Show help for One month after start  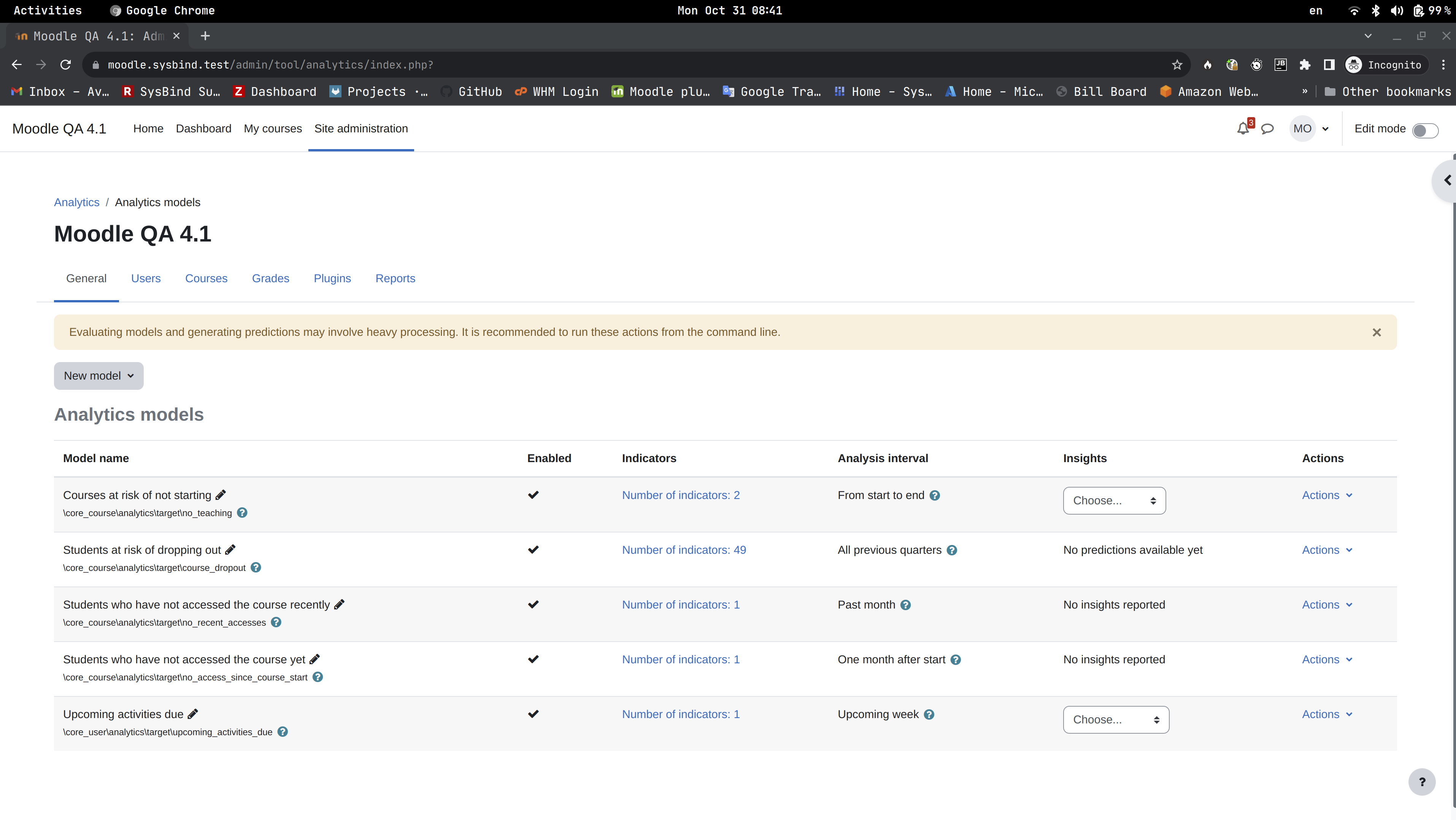pos(956,660)
